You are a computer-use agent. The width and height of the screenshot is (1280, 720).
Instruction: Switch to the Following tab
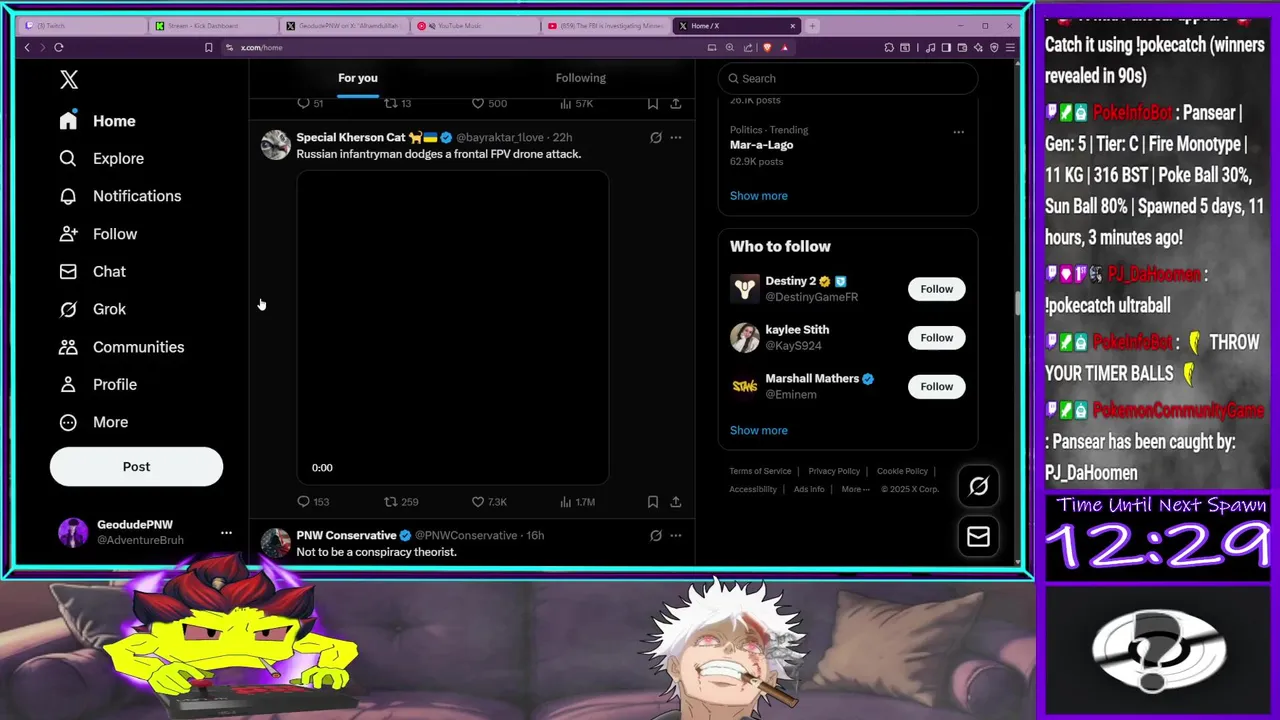point(581,78)
